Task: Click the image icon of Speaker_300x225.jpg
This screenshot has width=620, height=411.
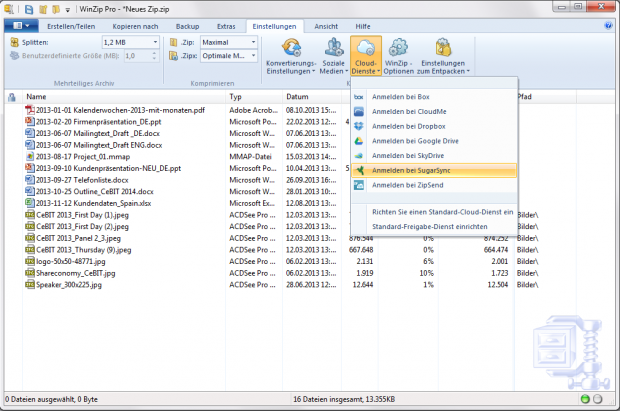Action: tap(30, 284)
